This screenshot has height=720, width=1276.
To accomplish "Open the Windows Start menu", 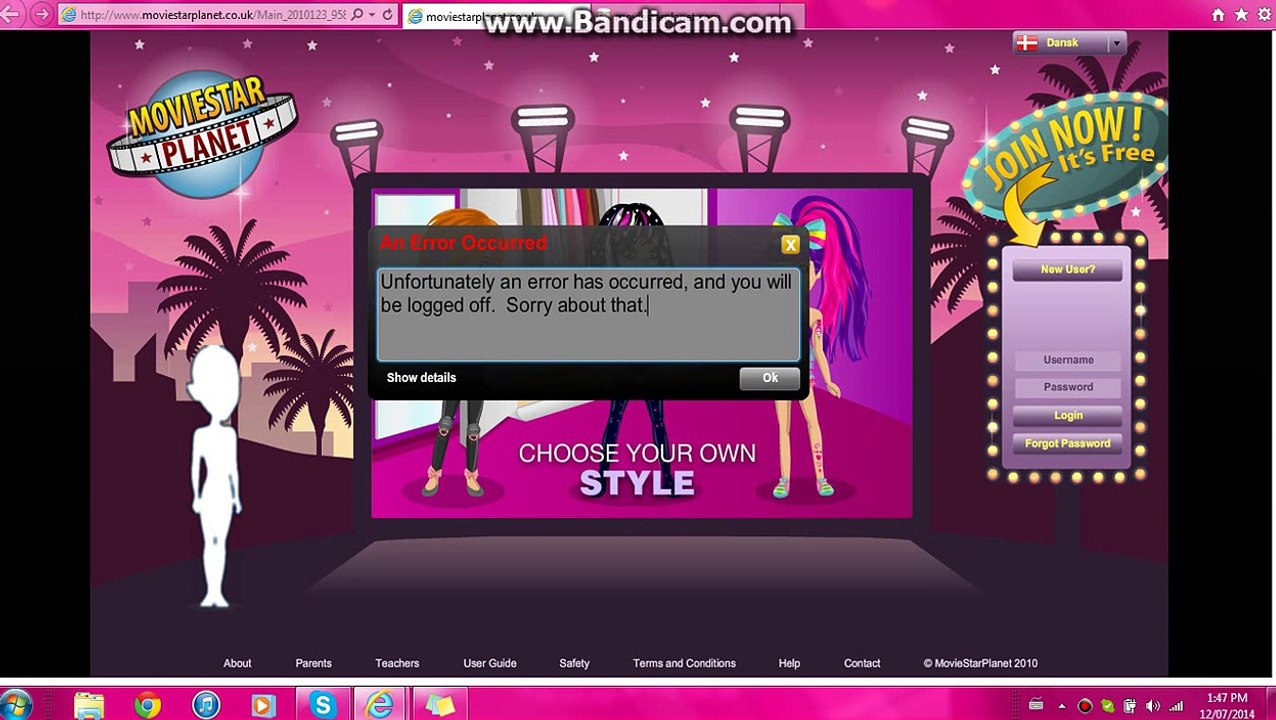I will click(14, 705).
